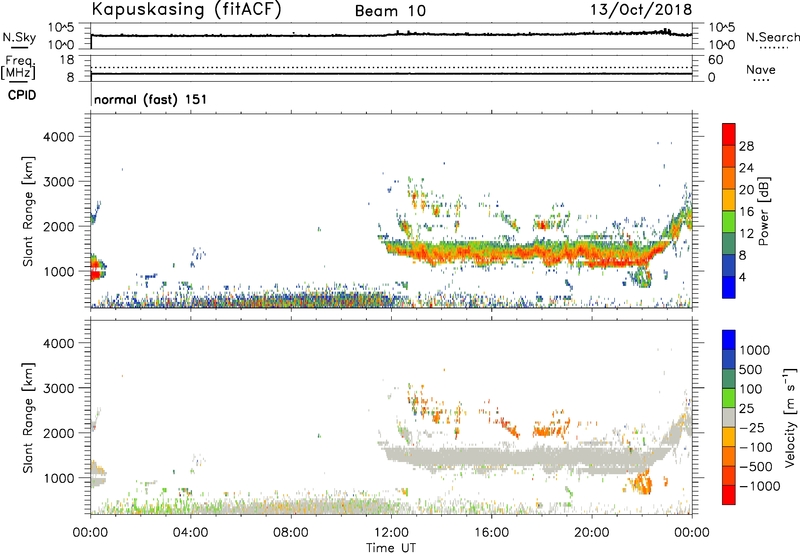Viewport: 800px width, 554px height.
Task: Click the '100' velocity colorbar value
Action: coord(751,389)
